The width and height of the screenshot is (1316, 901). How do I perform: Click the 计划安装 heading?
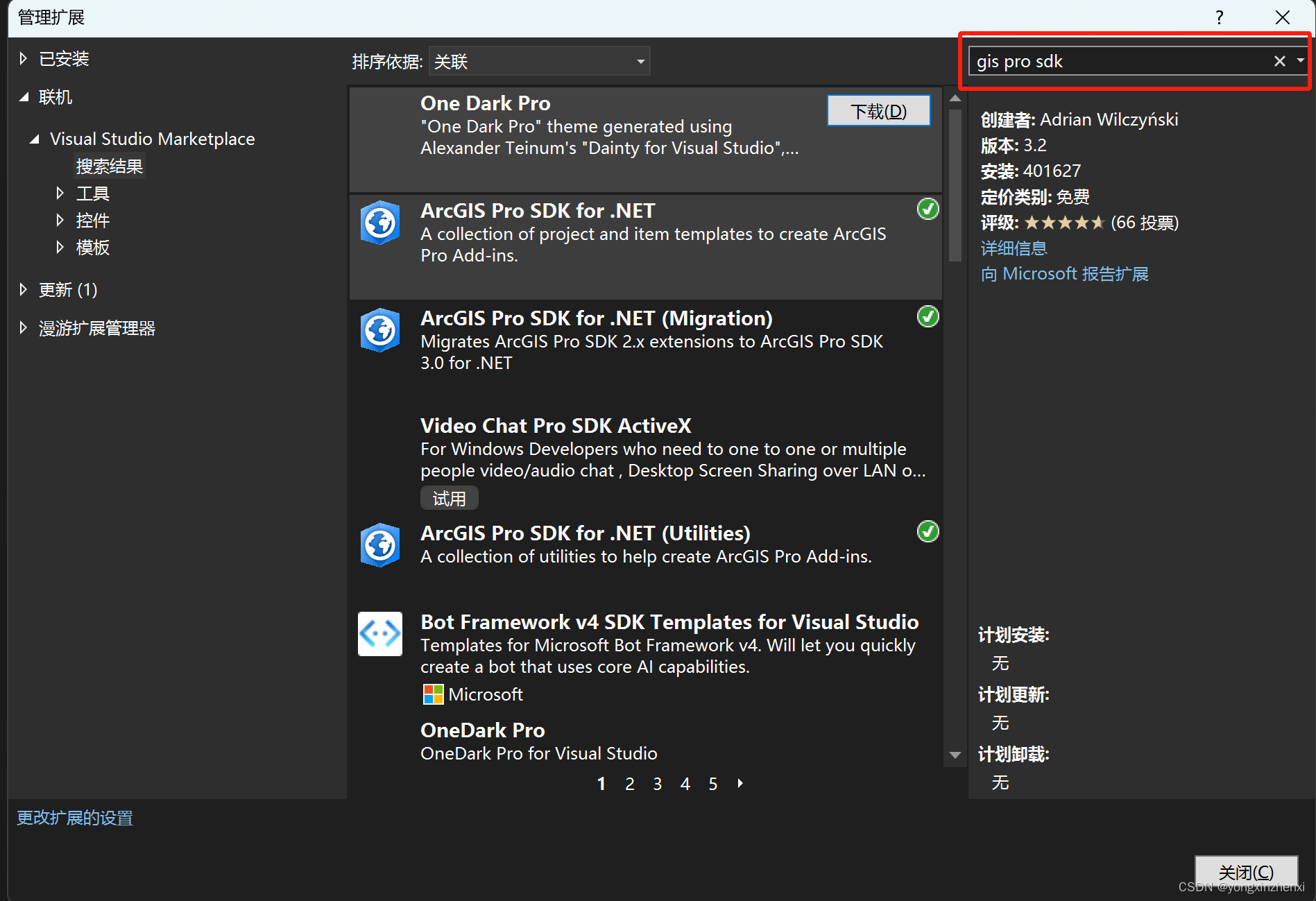[1014, 635]
